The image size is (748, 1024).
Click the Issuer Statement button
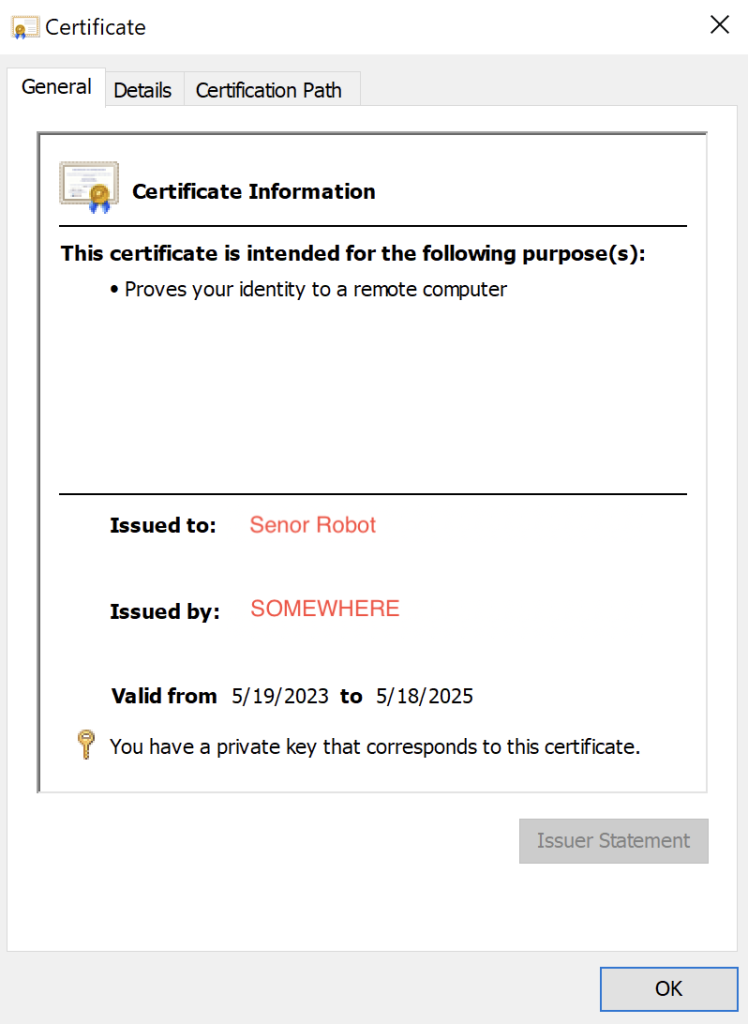[613, 841]
